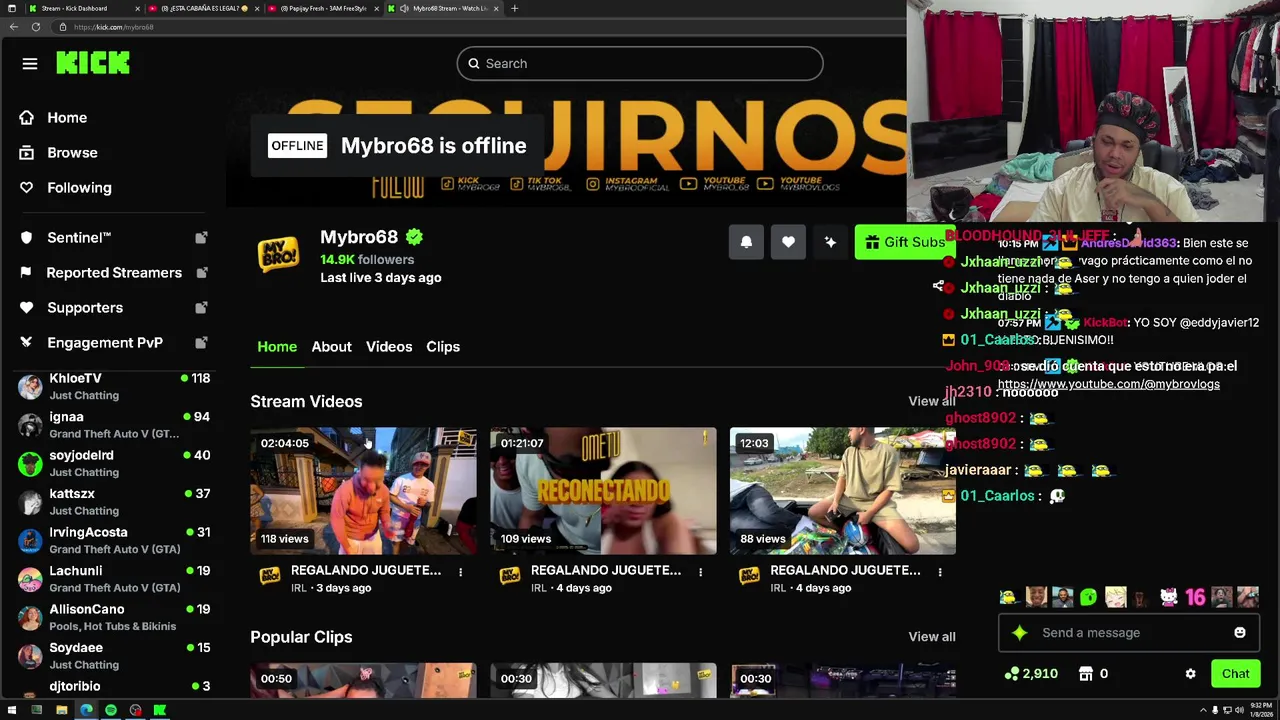Open Sentinel™ in the sidebar
Image resolution: width=1280 pixels, height=720 pixels.
(x=79, y=238)
